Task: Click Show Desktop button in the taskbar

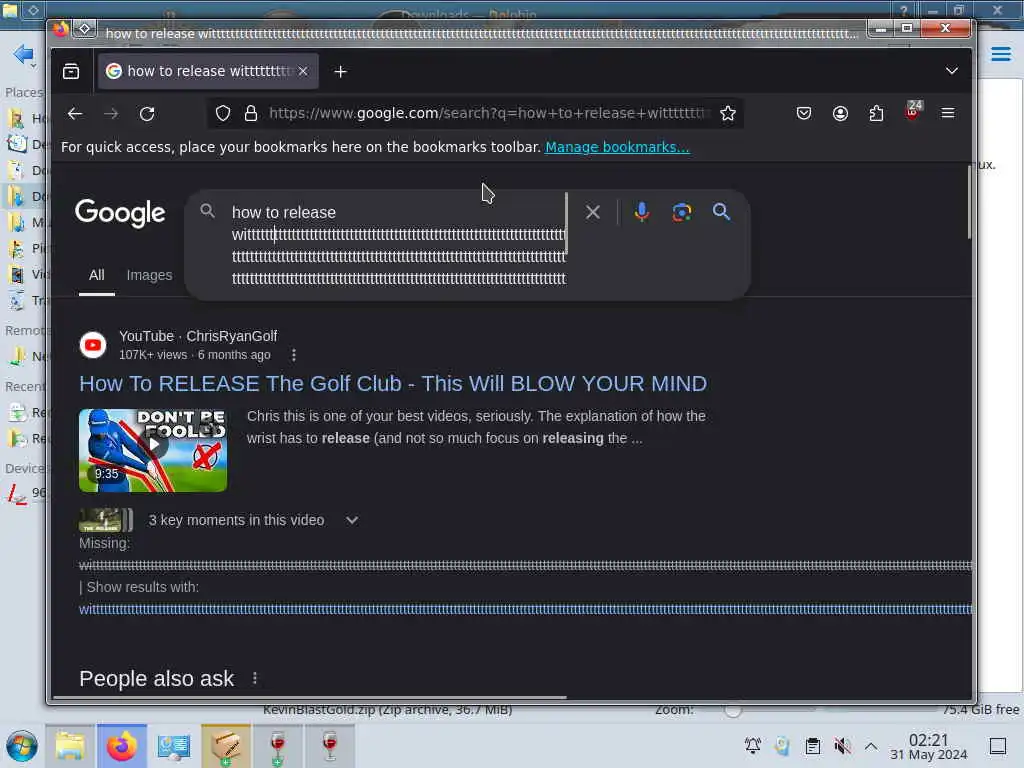Action: point(998,746)
